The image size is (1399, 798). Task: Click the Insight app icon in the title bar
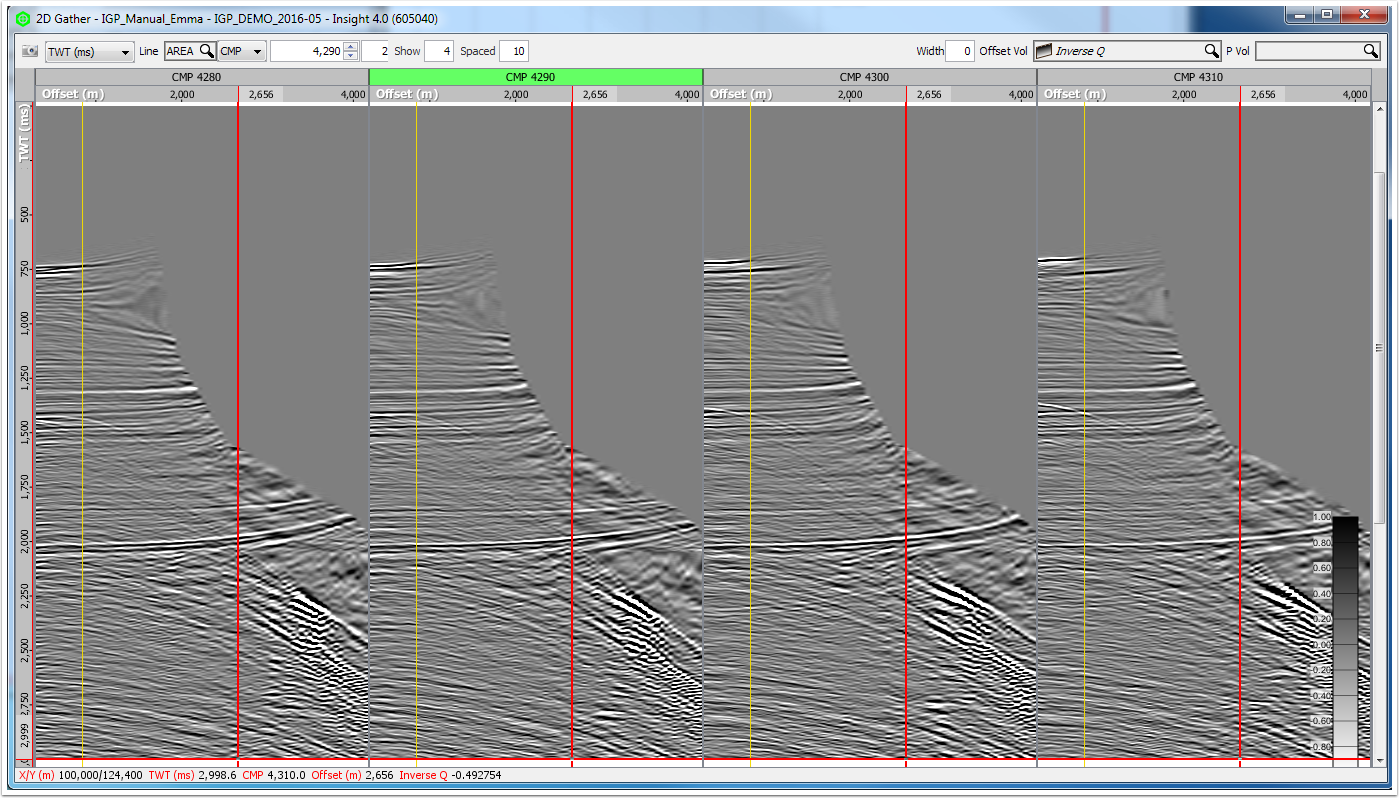[x=23, y=19]
